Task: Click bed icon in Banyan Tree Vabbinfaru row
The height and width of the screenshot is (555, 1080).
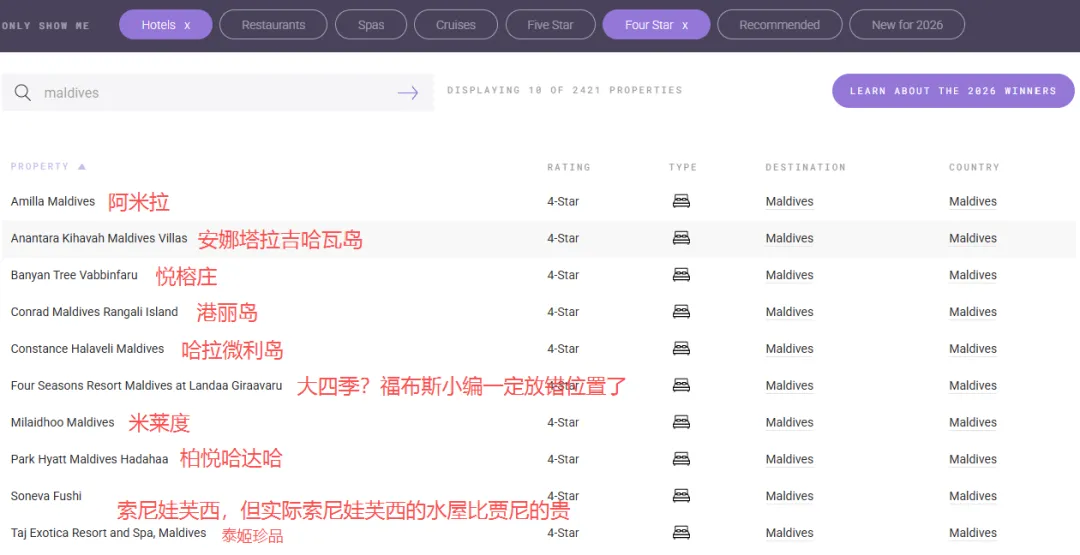Action: pyautogui.click(x=681, y=275)
